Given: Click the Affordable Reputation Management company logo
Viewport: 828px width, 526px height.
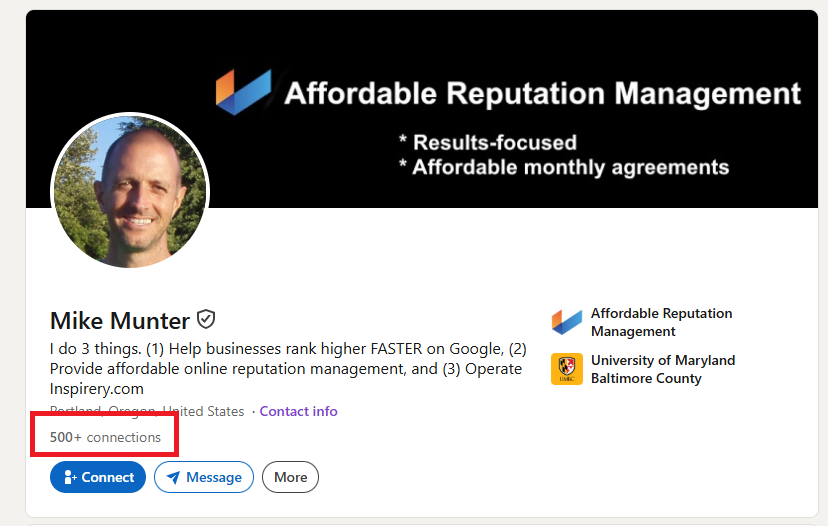Looking at the screenshot, I should coord(567,322).
